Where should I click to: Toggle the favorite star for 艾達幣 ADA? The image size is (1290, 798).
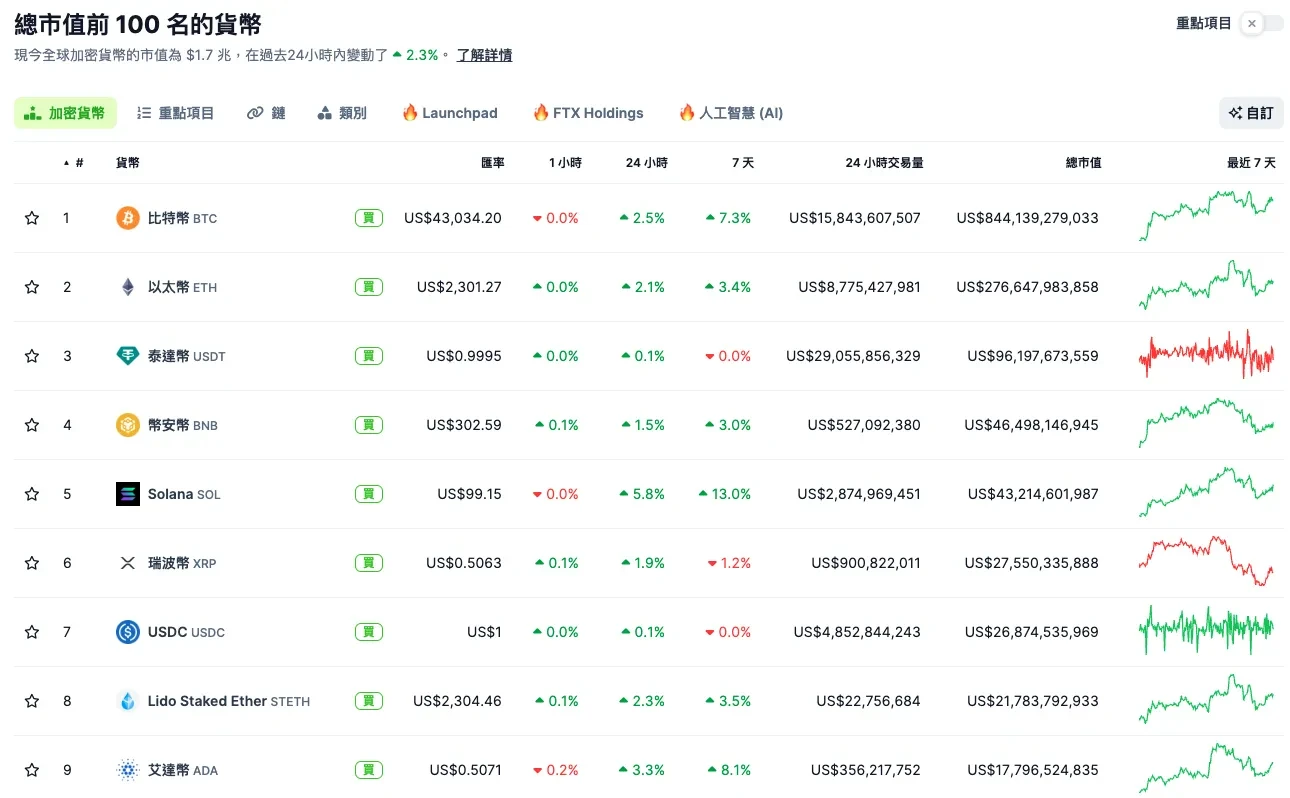coord(31,770)
